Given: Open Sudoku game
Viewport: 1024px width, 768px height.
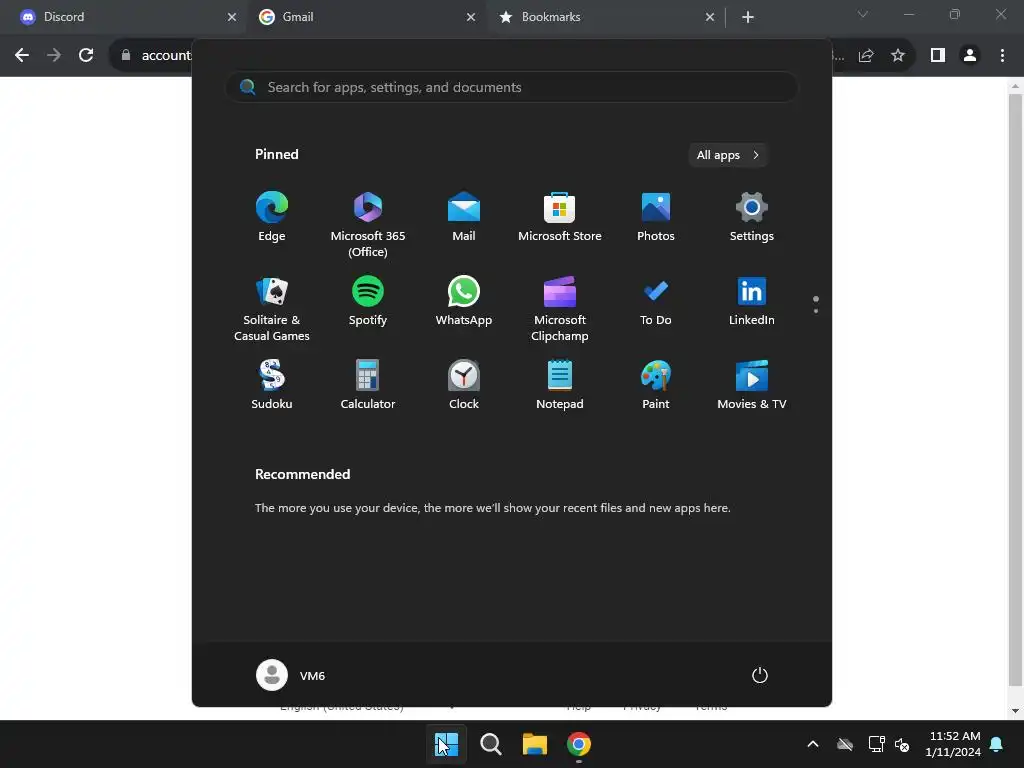Looking at the screenshot, I should [x=272, y=385].
